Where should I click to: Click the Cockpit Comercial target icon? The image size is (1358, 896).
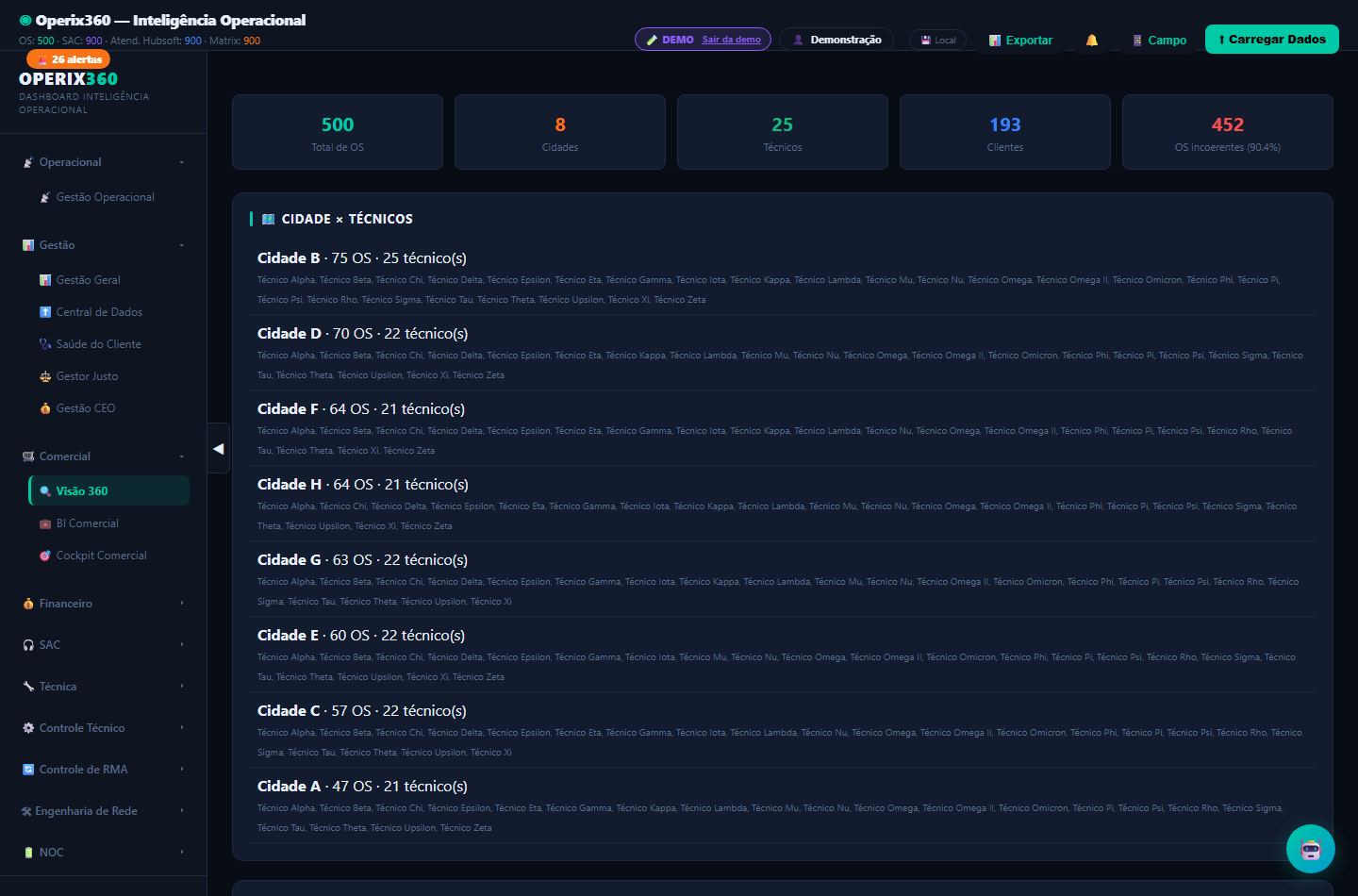coord(45,556)
